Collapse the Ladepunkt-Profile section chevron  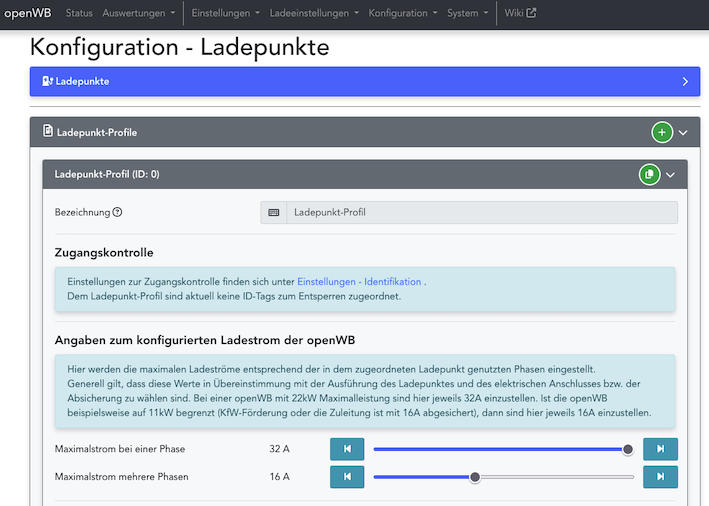683,132
